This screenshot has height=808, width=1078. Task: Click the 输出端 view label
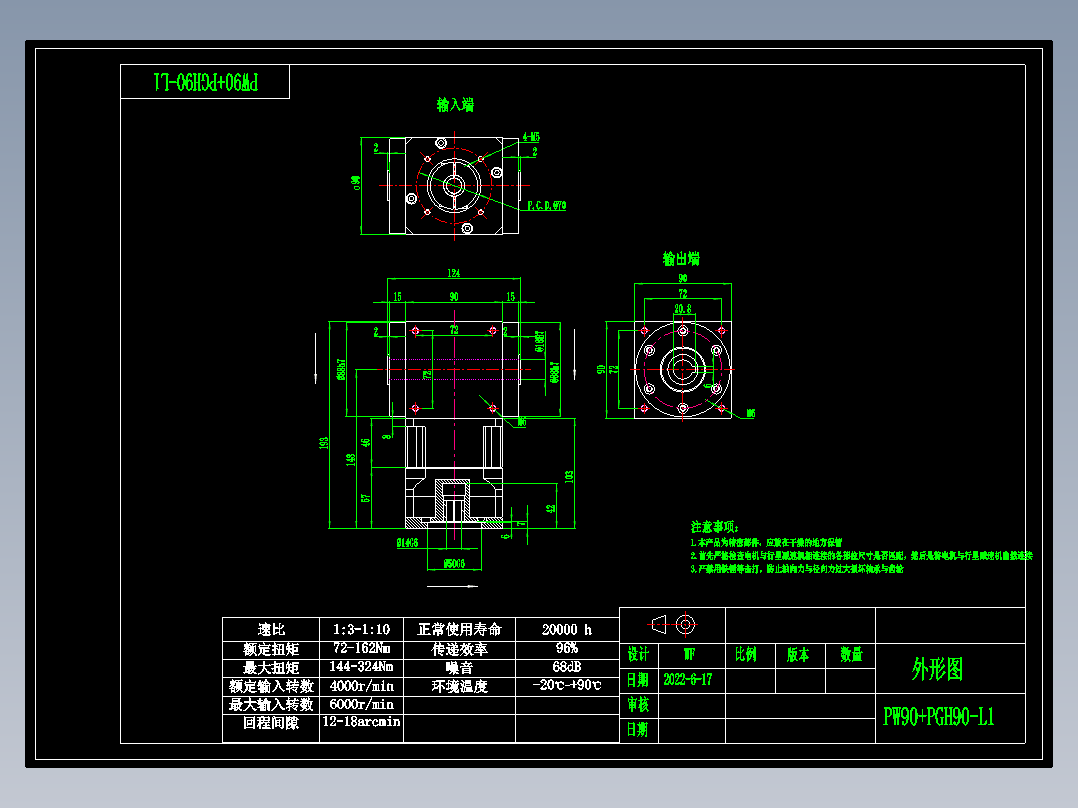click(x=682, y=258)
